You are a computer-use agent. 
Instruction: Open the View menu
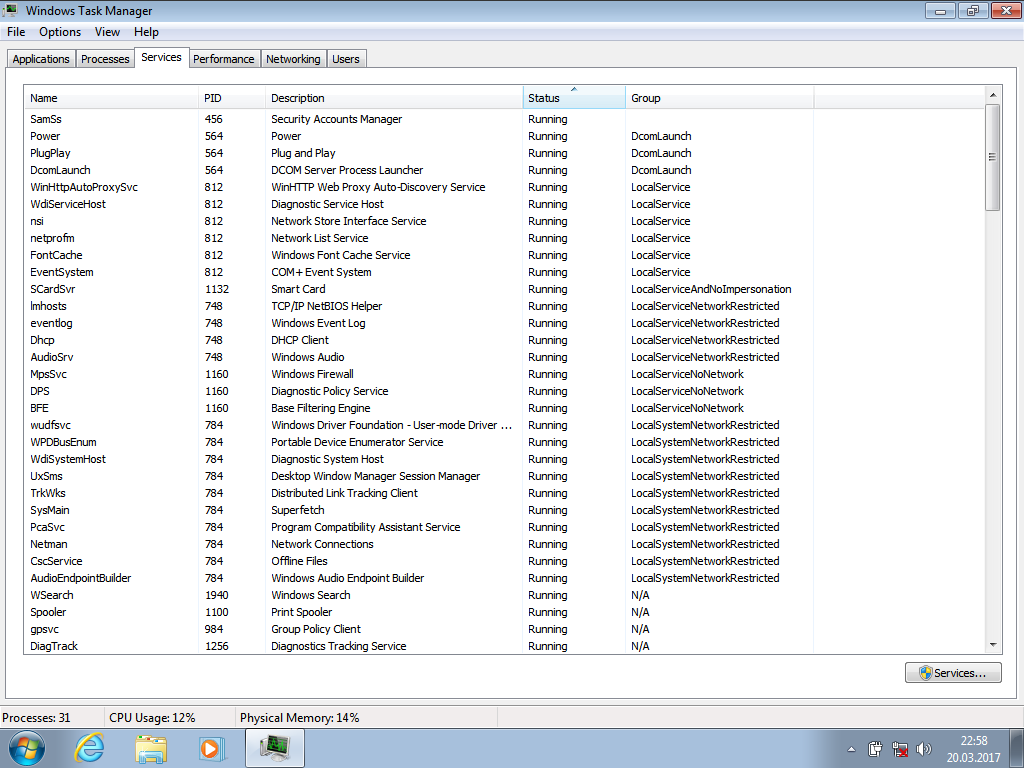(x=107, y=32)
